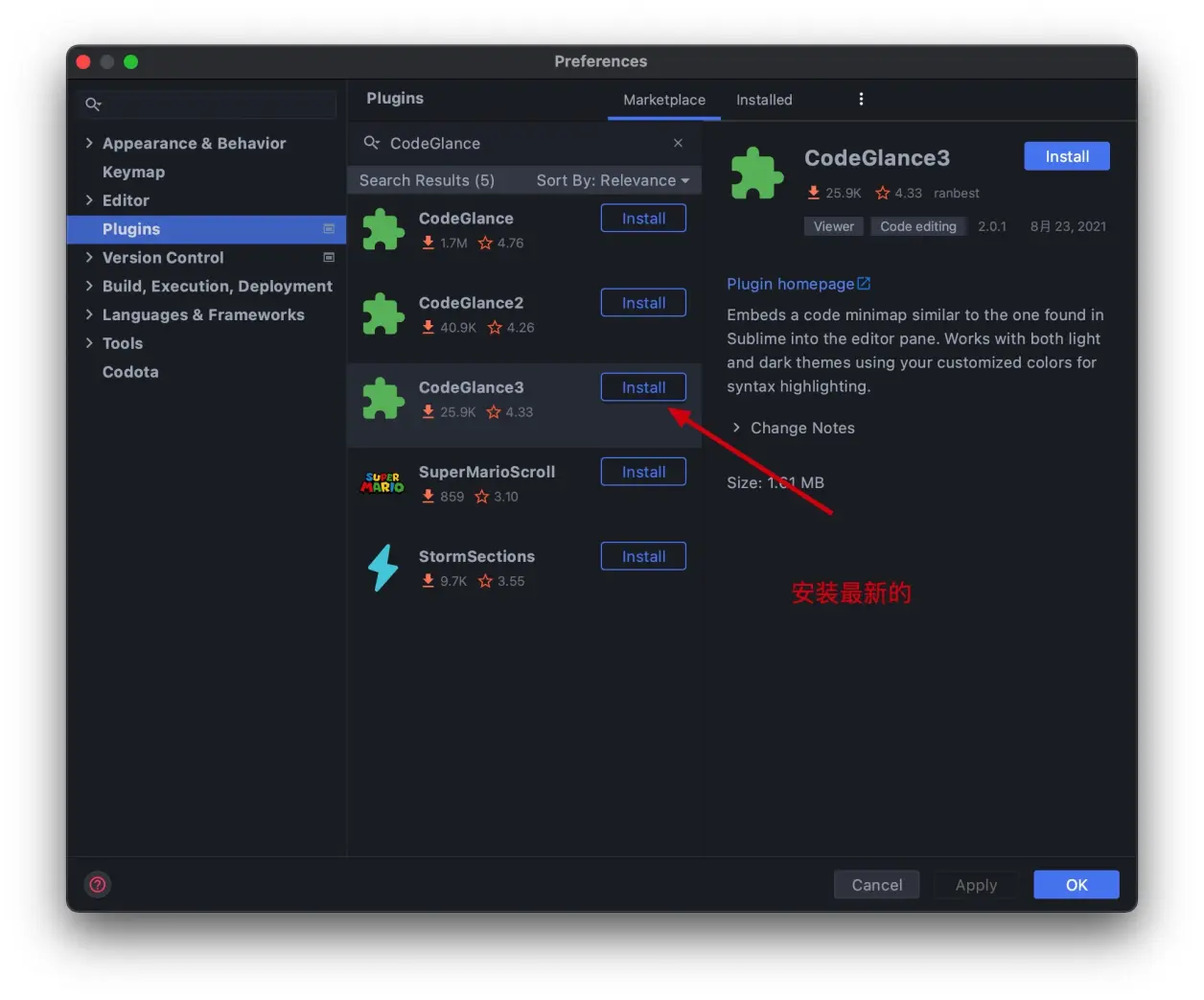
Task: Expand Languages & Frameworks node
Action: point(89,314)
